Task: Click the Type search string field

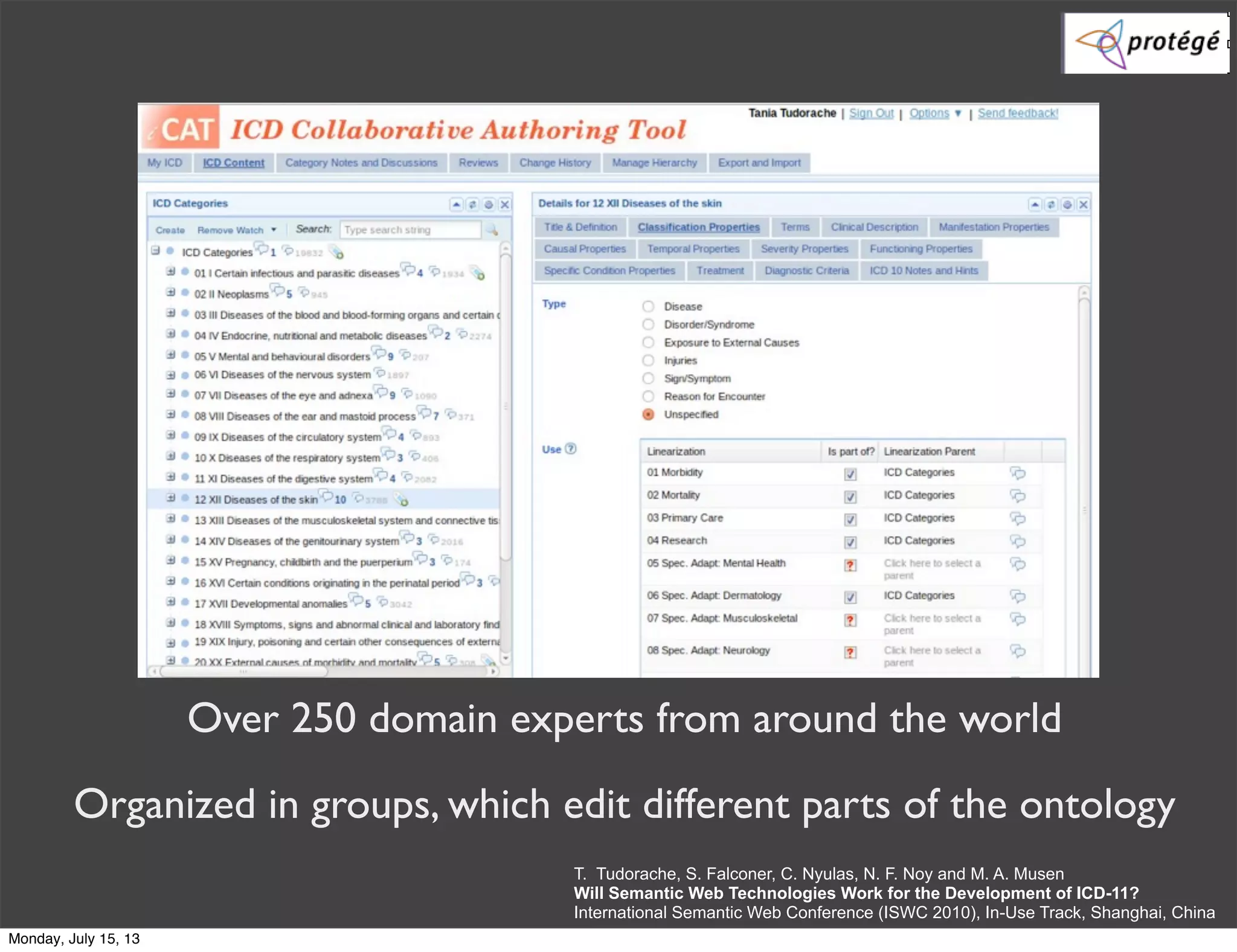Action: coord(411,230)
